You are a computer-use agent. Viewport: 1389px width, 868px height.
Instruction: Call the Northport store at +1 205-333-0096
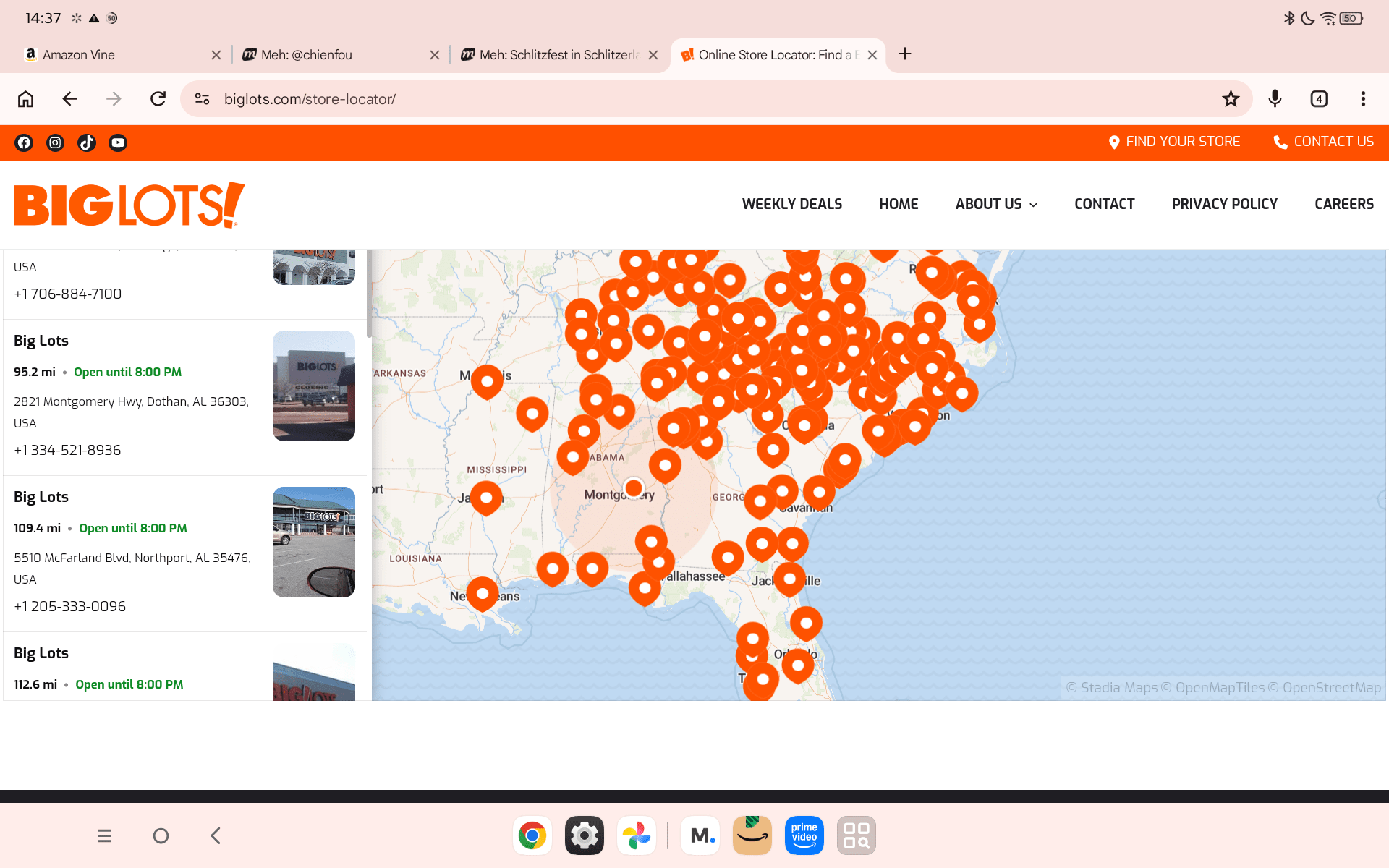[69, 607]
